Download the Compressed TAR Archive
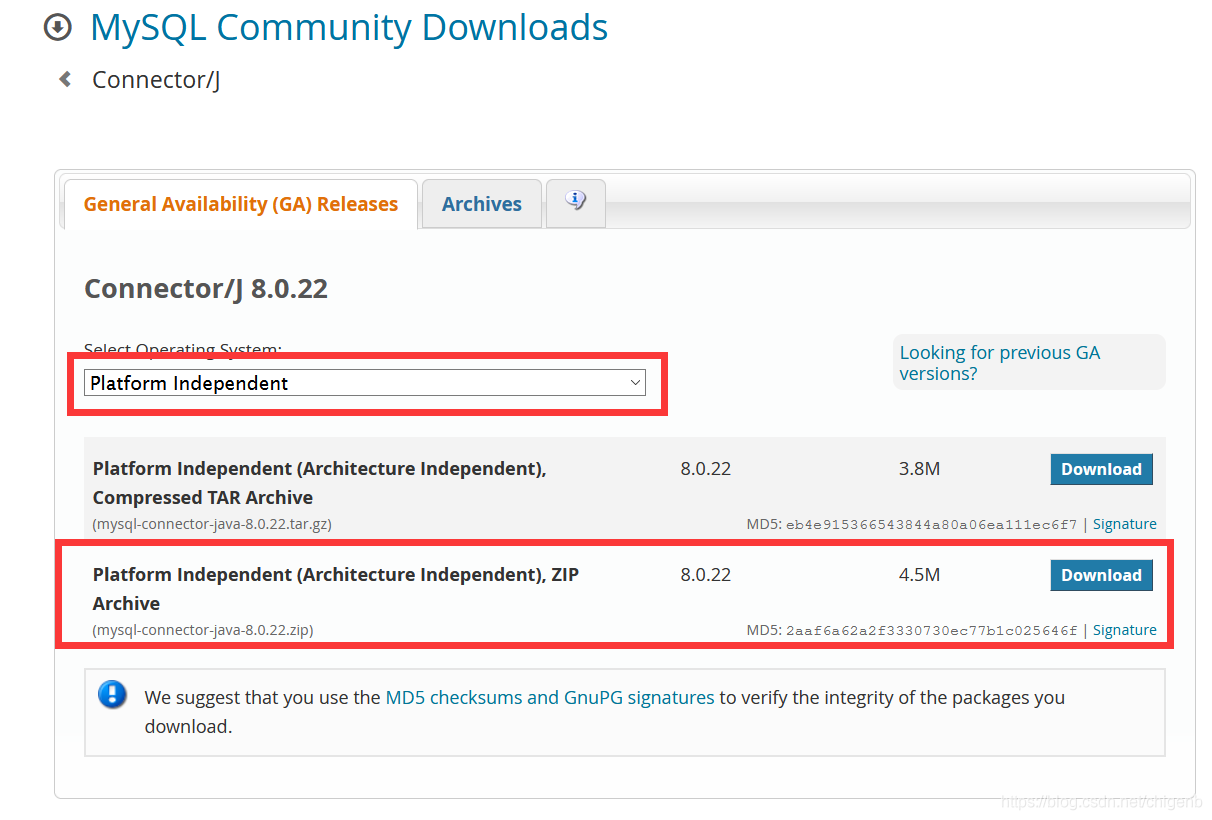Screen dimensions: 1212x820 [x=1101, y=469]
